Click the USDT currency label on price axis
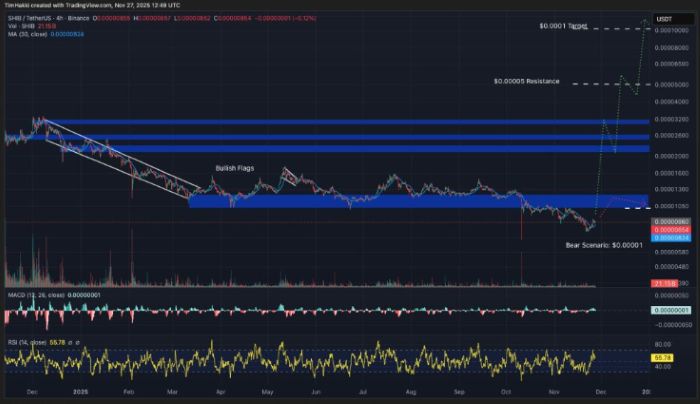This screenshot has width=700, height=404. (x=664, y=19)
